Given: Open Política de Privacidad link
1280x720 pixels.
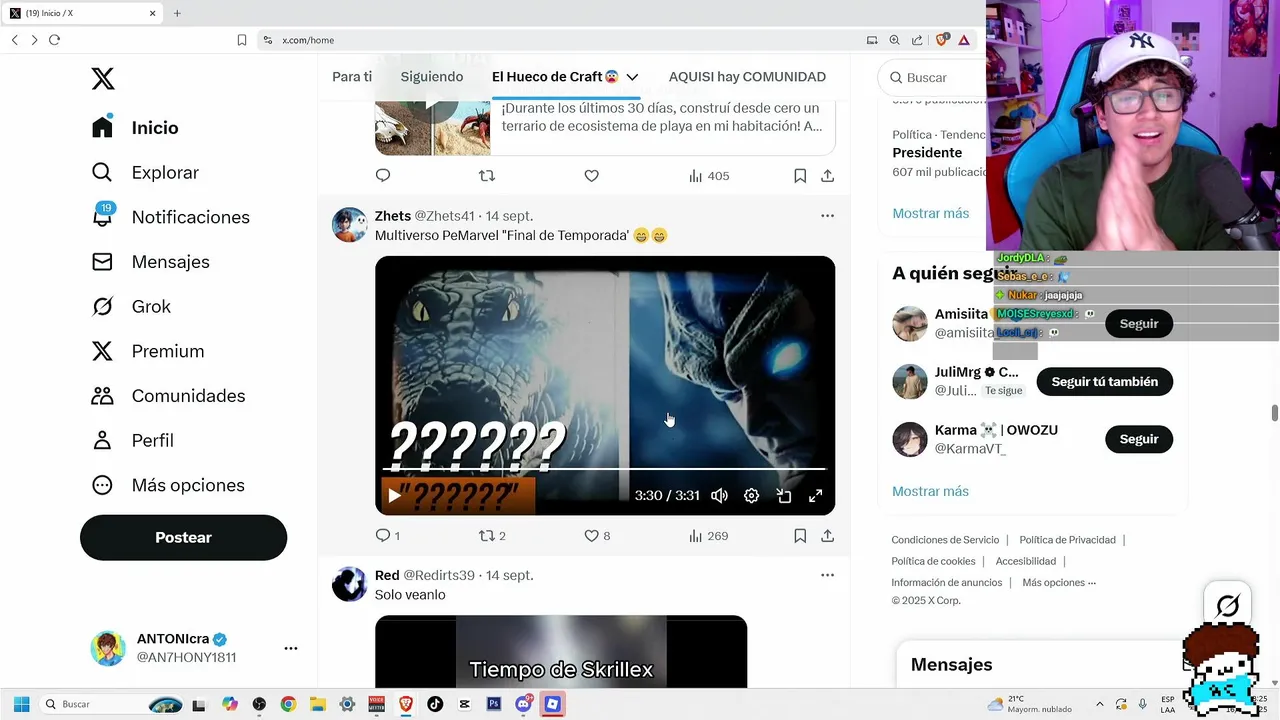Looking at the screenshot, I should (1067, 540).
